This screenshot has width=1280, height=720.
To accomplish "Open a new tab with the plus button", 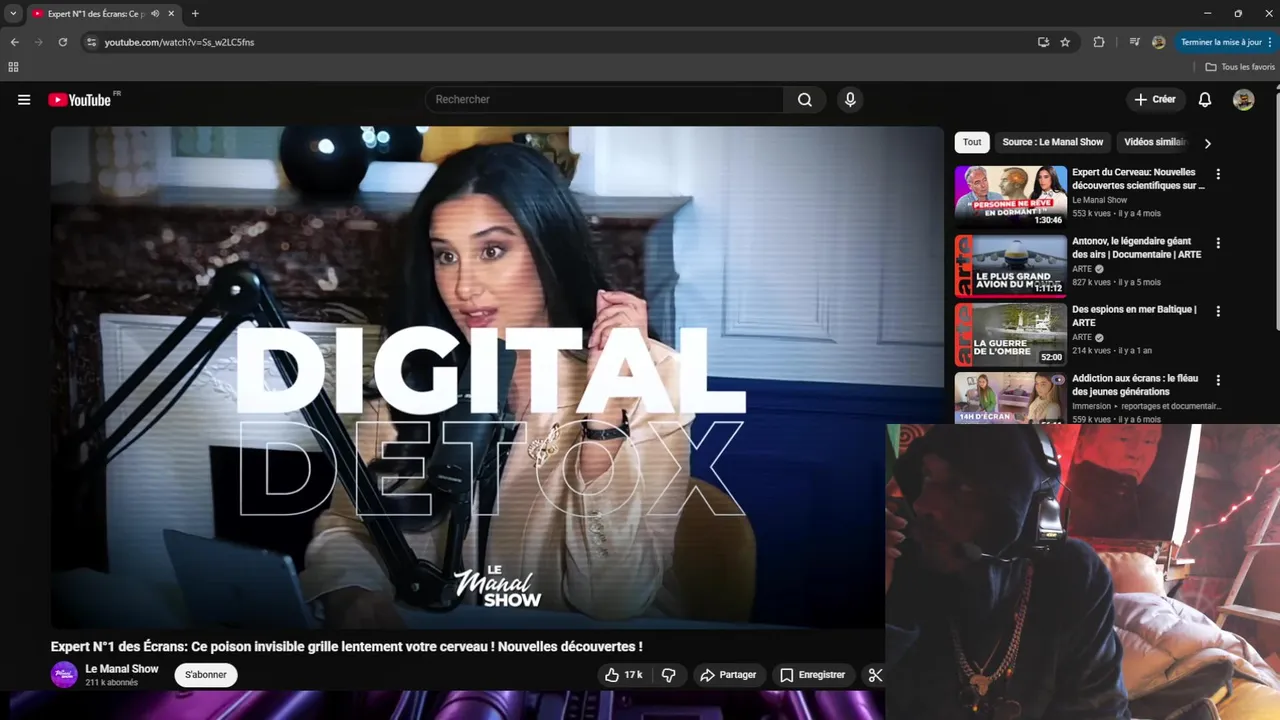I will coord(195,14).
